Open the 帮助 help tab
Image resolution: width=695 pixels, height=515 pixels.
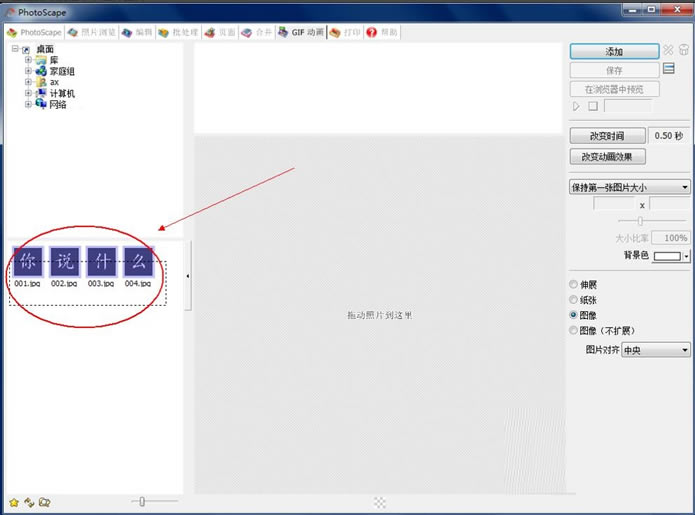pos(382,32)
